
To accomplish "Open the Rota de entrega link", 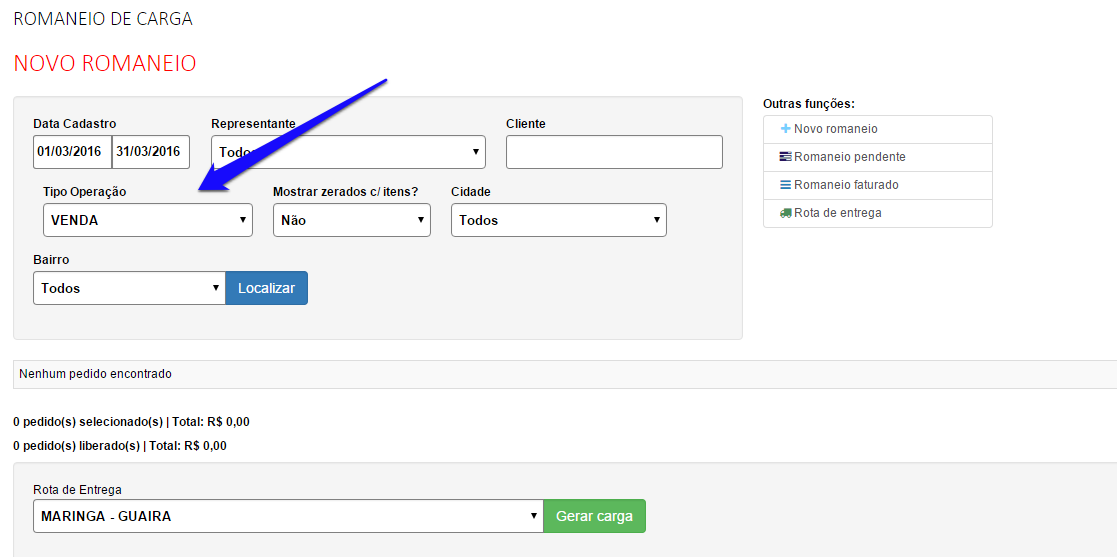I will point(837,213).
